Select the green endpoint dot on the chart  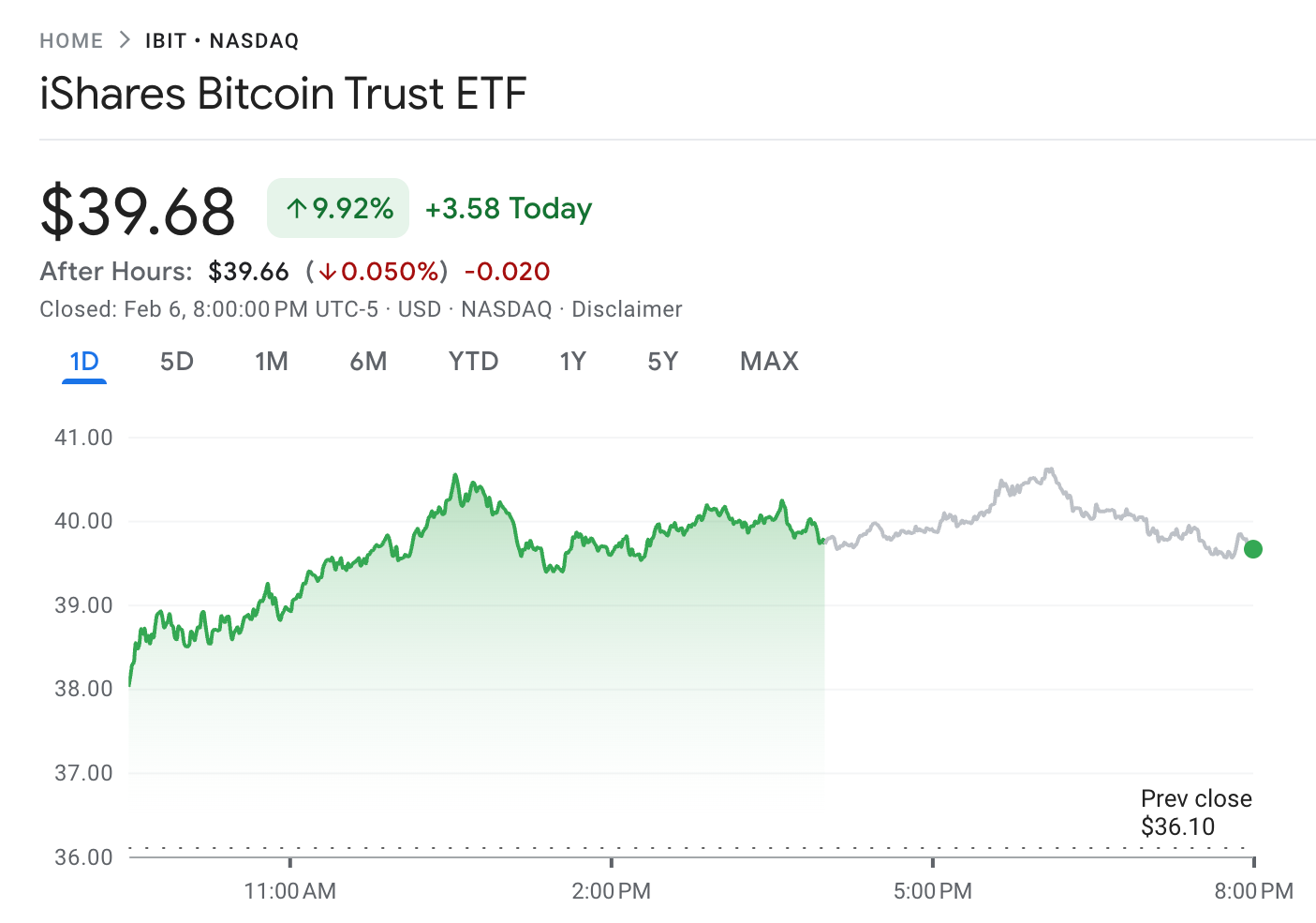(x=1252, y=548)
